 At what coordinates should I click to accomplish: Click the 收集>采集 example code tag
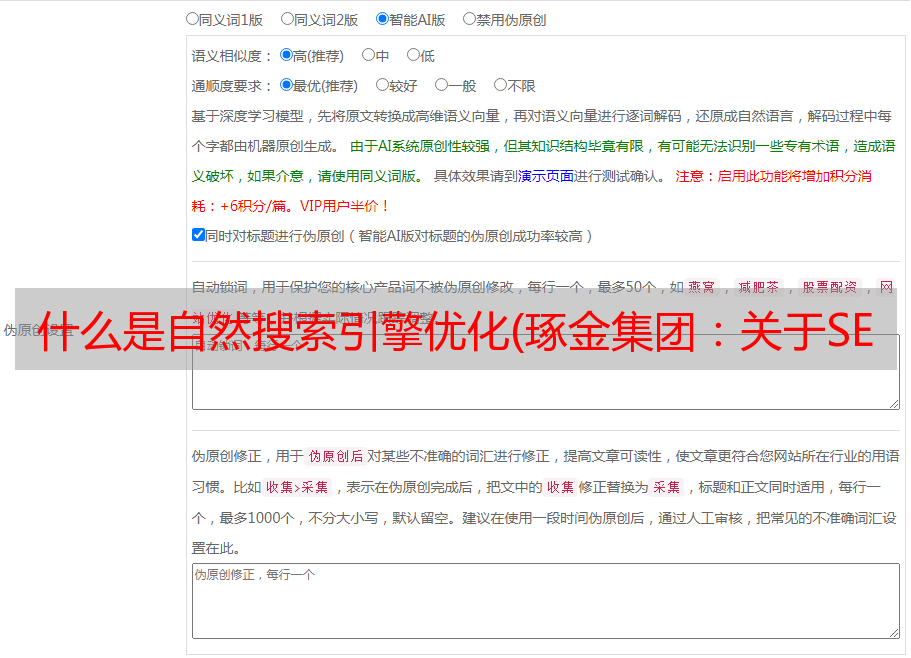point(297,488)
